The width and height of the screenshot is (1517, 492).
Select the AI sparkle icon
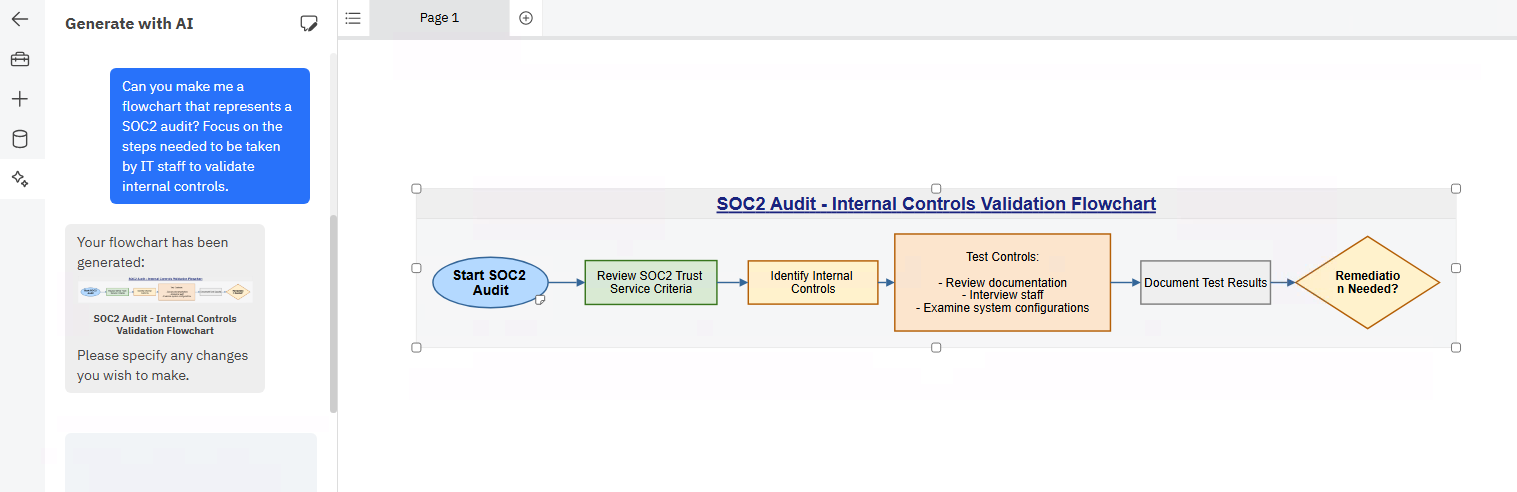point(20,179)
